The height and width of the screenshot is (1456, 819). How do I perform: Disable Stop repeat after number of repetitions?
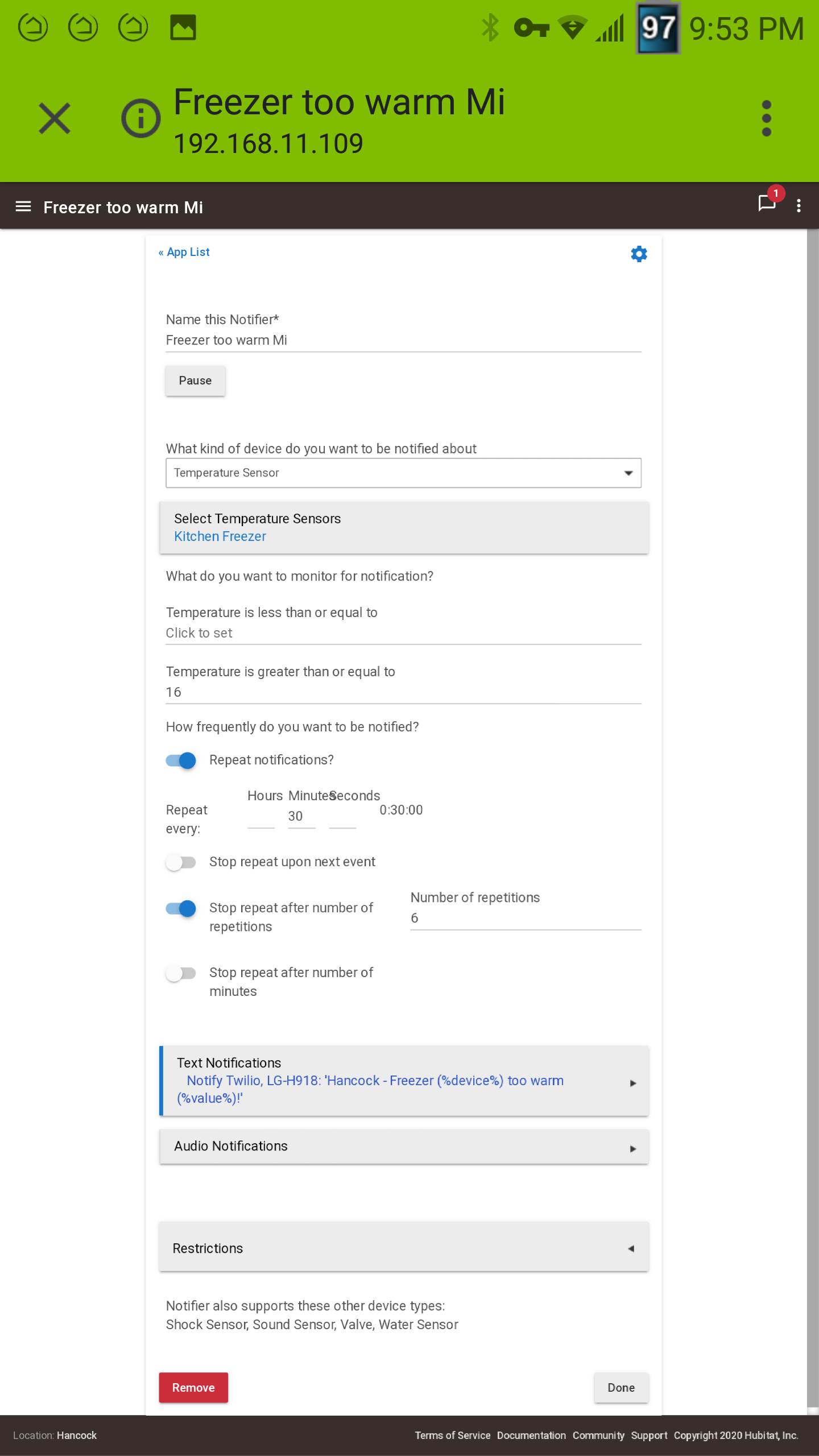point(181,908)
